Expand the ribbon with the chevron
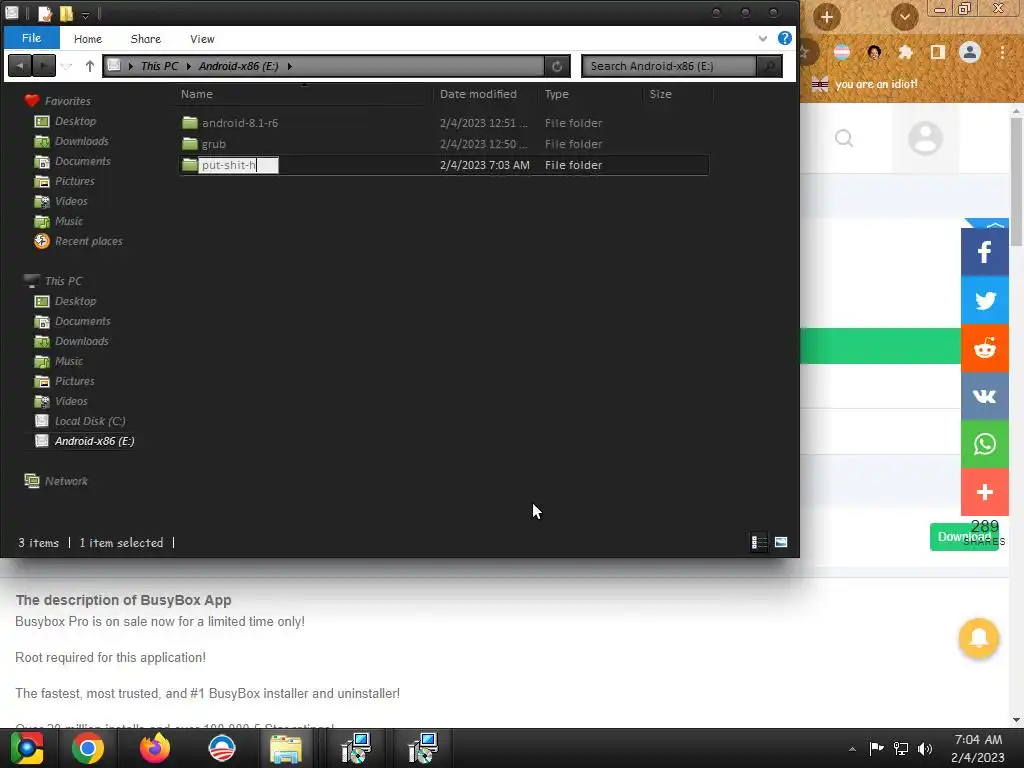The width and height of the screenshot is (1024, 768). (x=762, y=39)
